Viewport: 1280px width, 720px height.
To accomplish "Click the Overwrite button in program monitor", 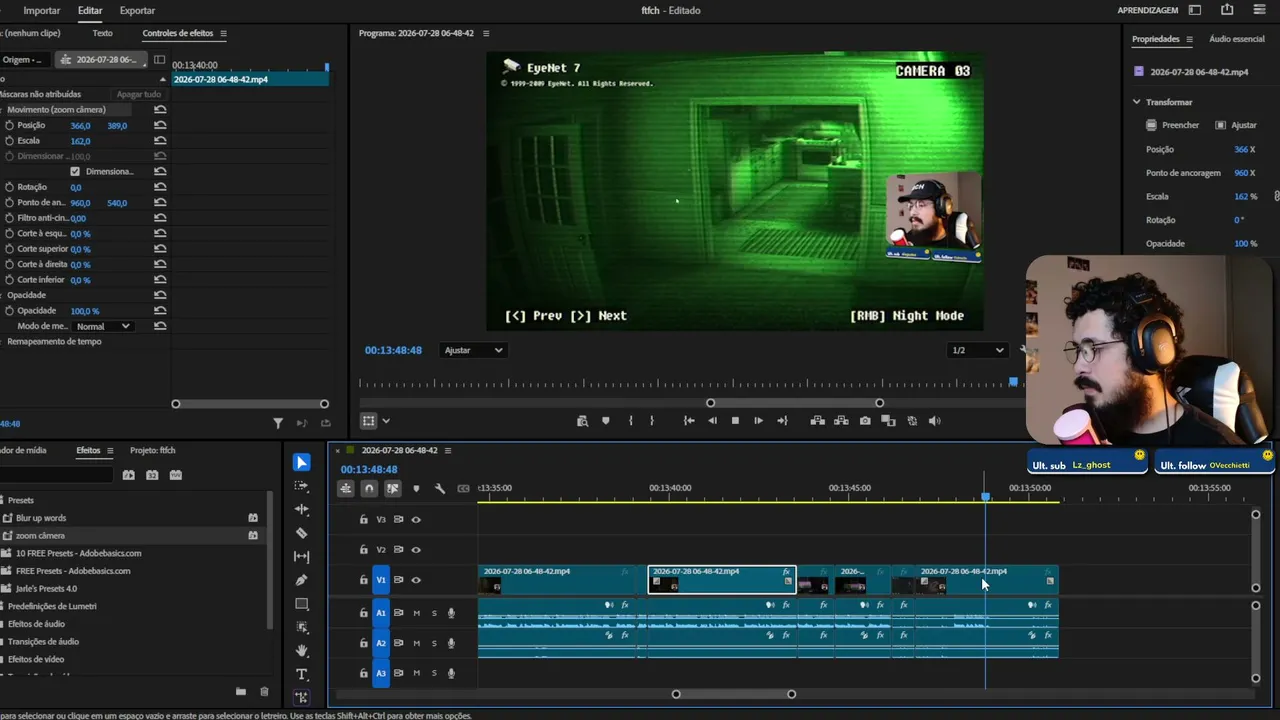I will point(841,421).
